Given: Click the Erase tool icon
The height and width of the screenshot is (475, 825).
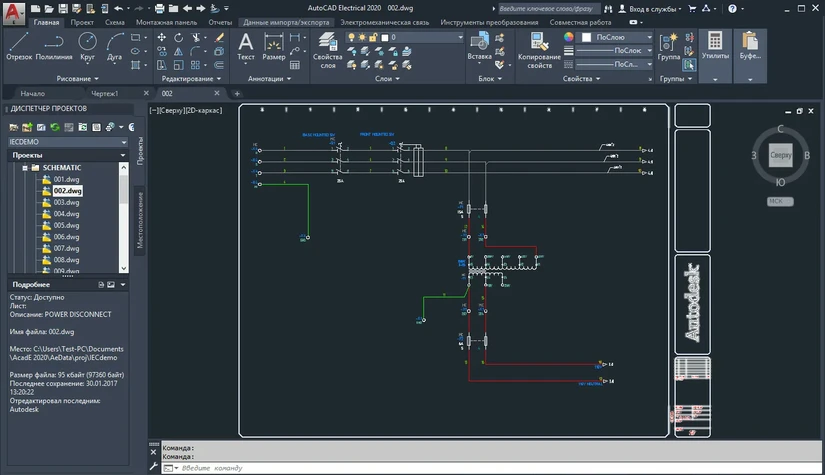Looking at the screenshot, I should click(219, 37).
